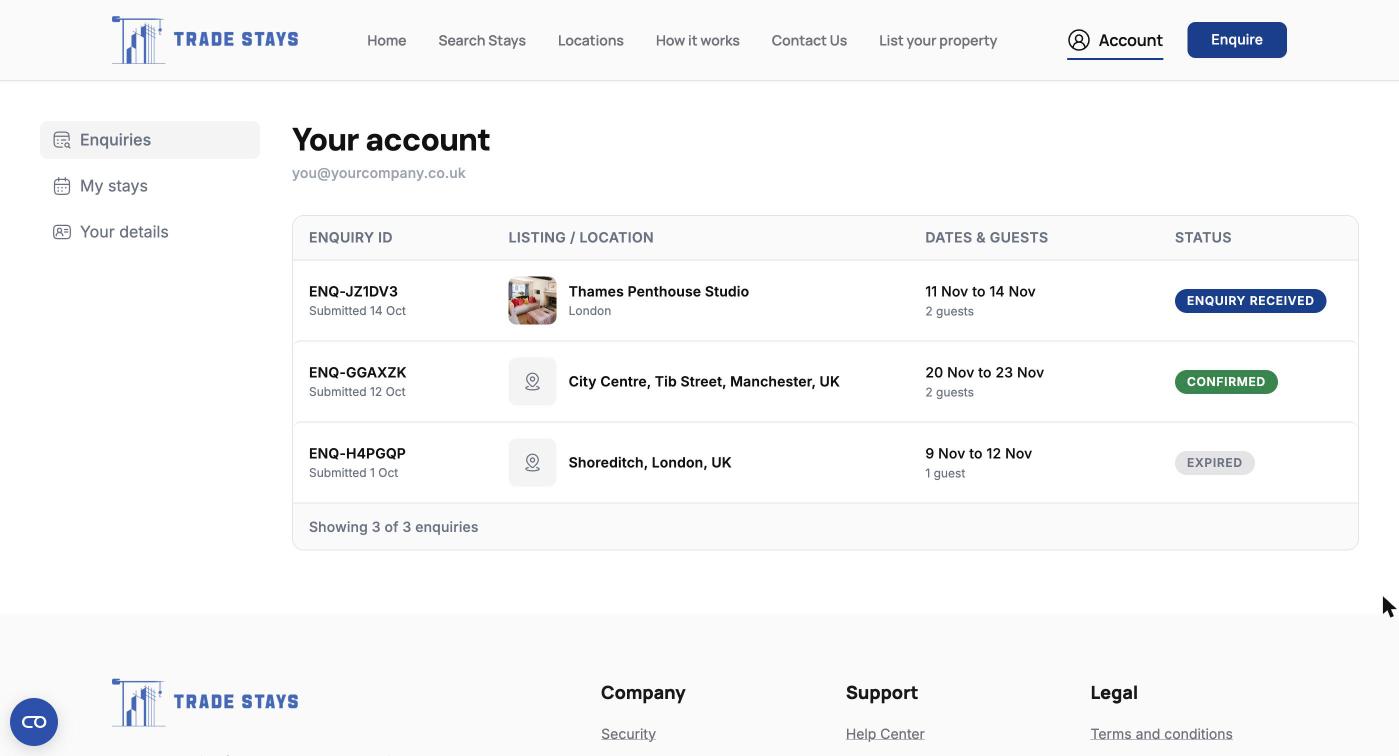Screen dimensions: 1399x756
Task: Click enquiry ID ENQ-JZ1DV3
Action: click(x=353, y=292)
